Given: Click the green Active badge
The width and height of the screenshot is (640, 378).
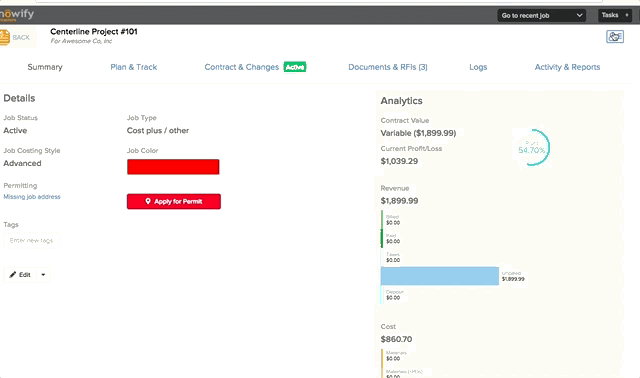Looking at the screenshot, I should [295, 67].
